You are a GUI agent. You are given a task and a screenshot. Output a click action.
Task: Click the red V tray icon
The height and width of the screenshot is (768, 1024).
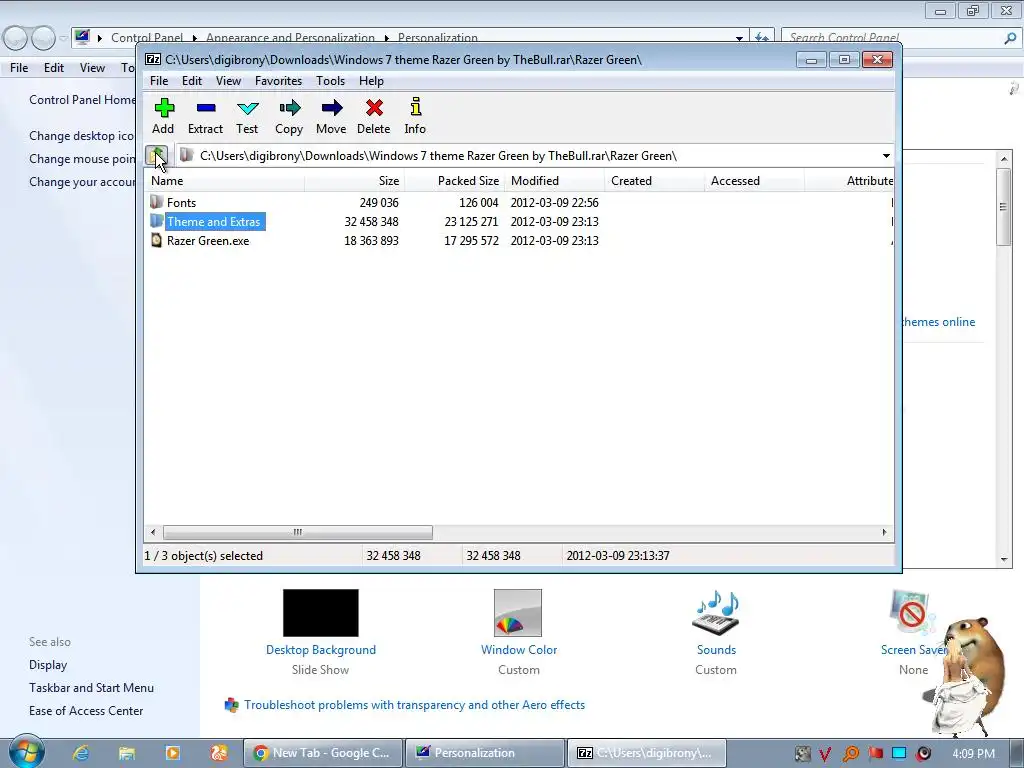pos(825,754)
